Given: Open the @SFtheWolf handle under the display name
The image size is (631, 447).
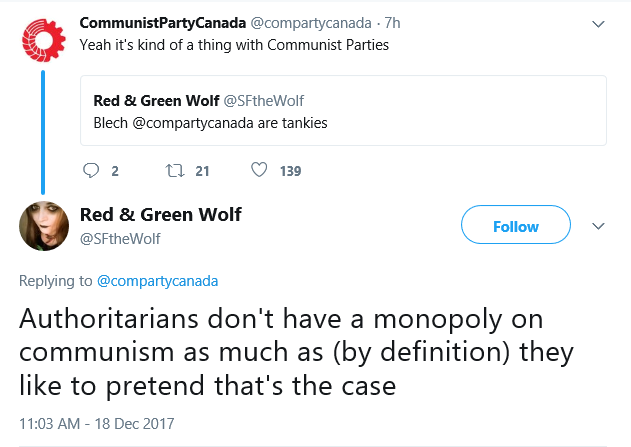Looking at the screenshot, I should click(120, 239).
